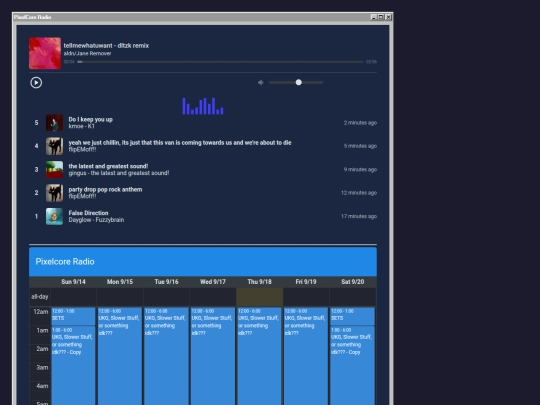Select the 'Thu 9/18' column header
540x405 pixels.
(x=259, y=282)
